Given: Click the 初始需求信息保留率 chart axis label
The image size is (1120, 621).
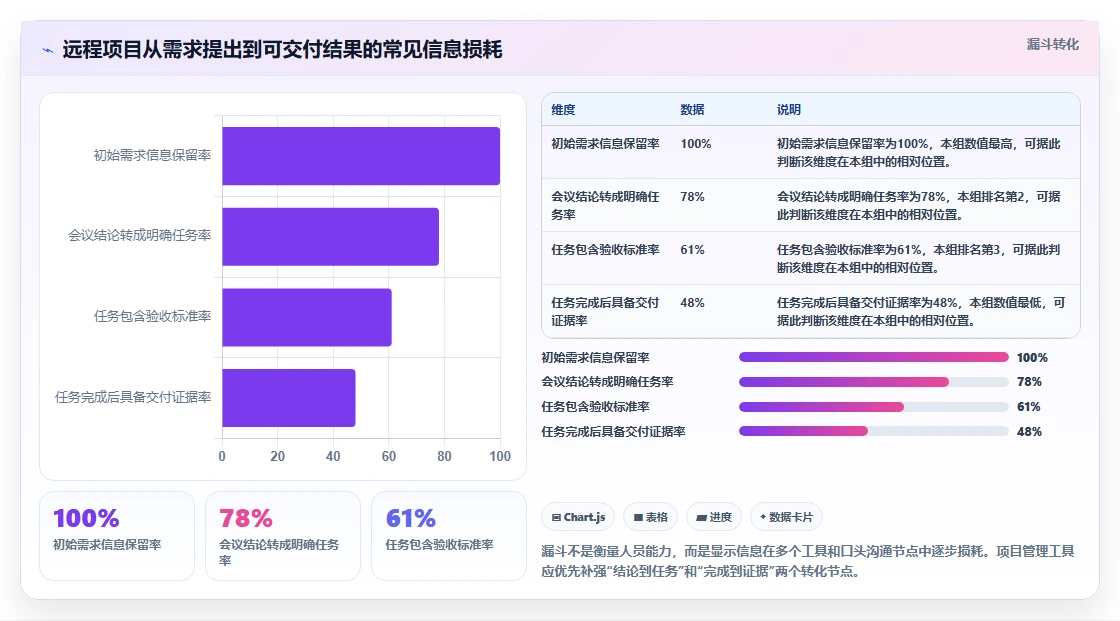Looking at the screenshot, I should (x=152, y=155).
